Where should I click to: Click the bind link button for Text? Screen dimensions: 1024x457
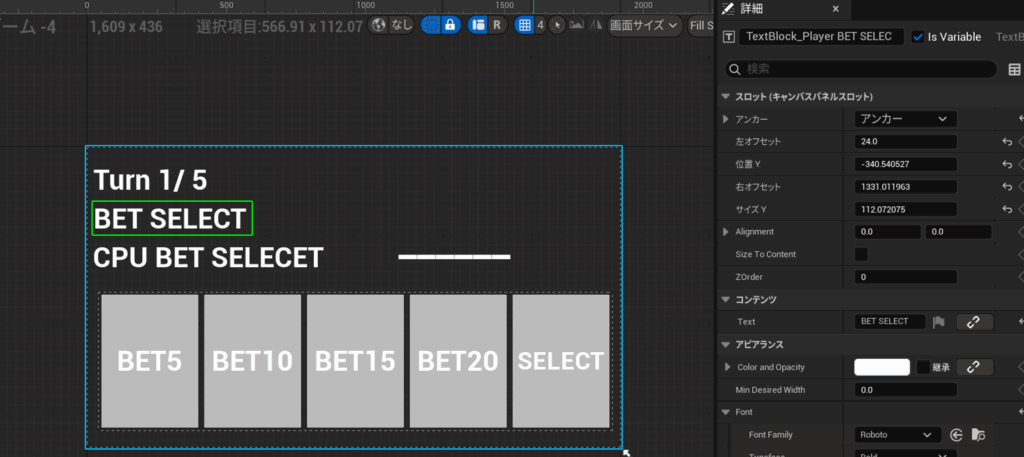pos(973,322)
